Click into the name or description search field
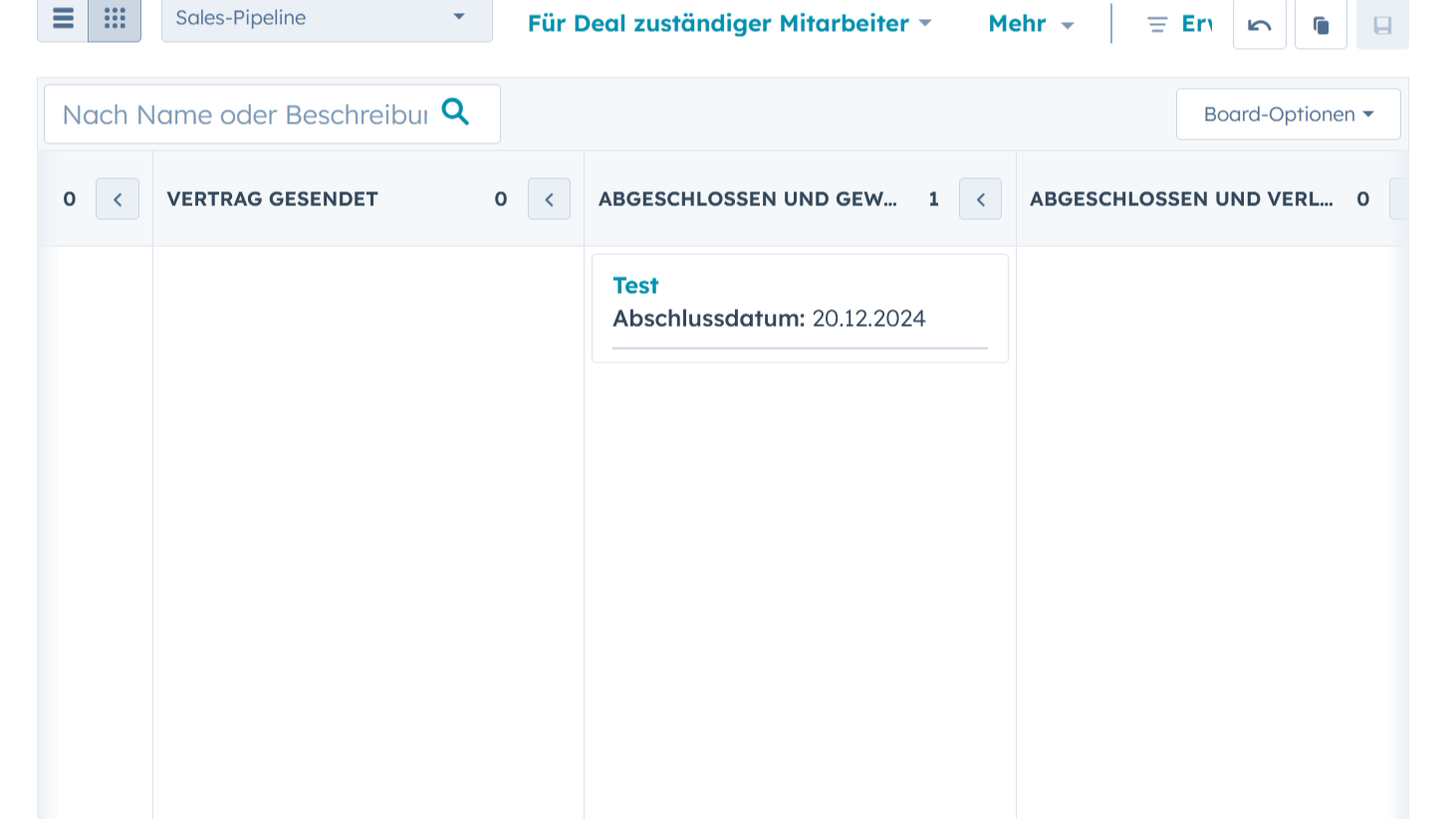This screenshot has height=819, width=1456. [x=245, y=115]
